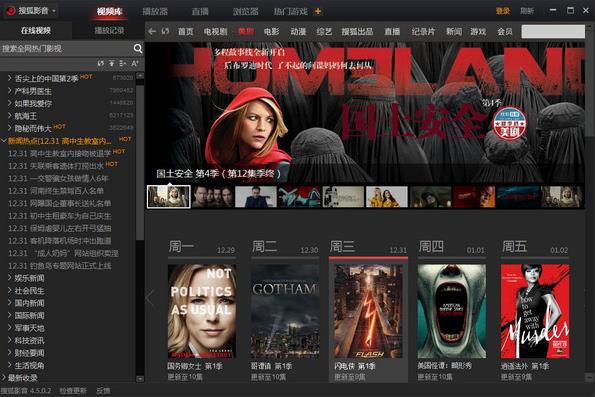
Task: Switch to the 播放记录 tab
Action: 109,30
